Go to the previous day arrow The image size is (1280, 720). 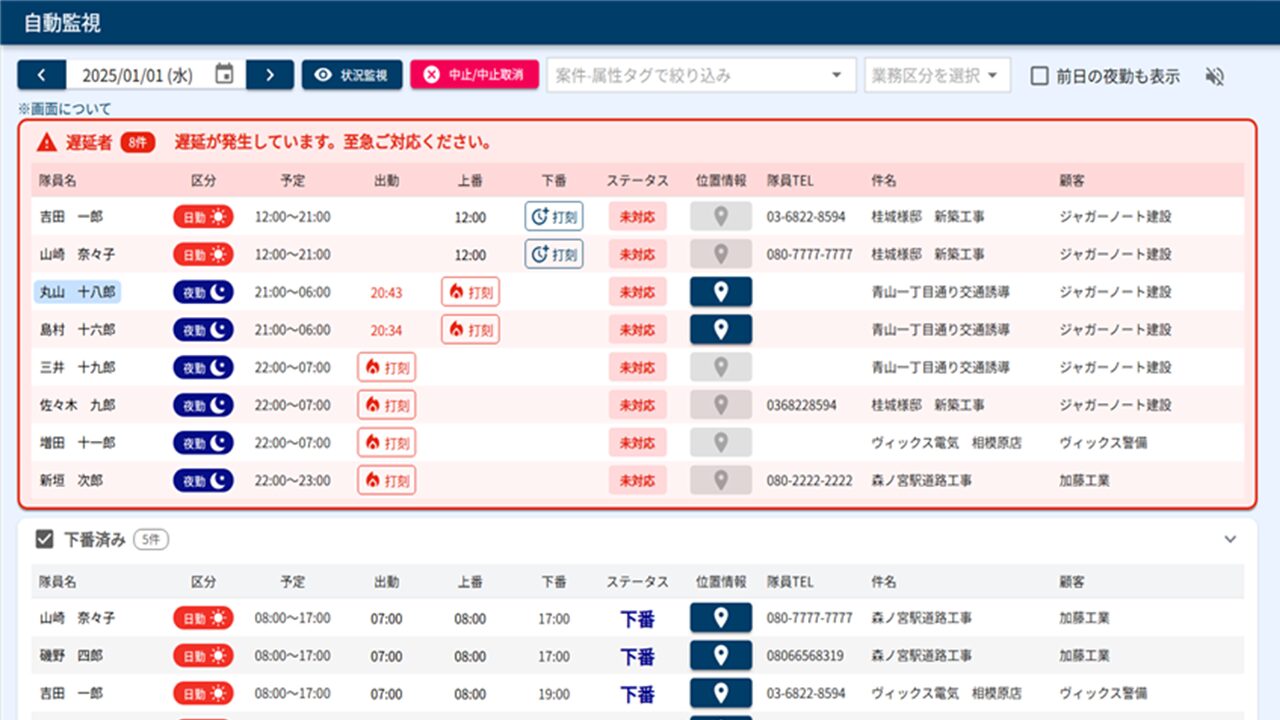tap(42, 75)
